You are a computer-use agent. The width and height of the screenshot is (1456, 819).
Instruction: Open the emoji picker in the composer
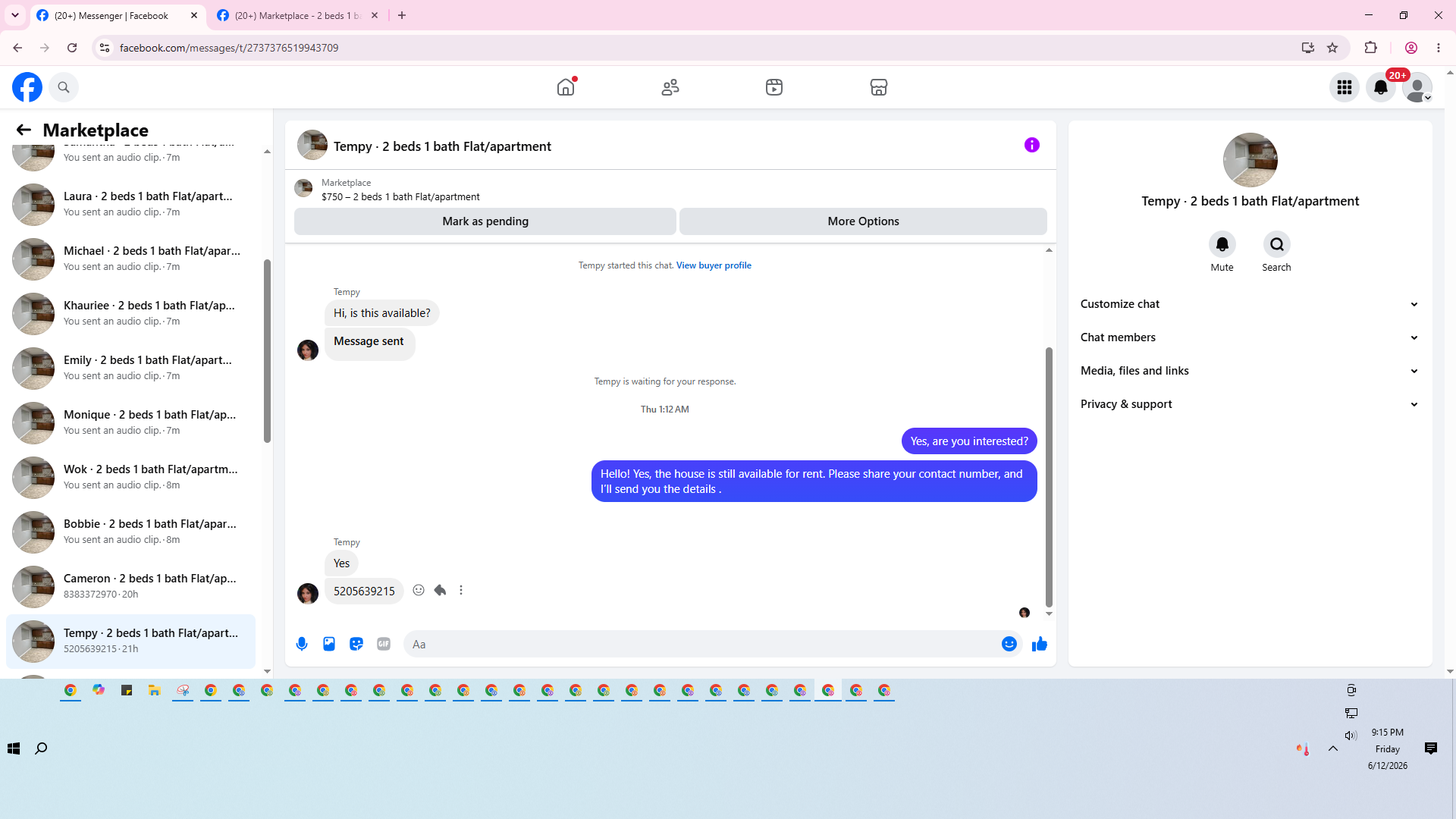coord(1009,644)
